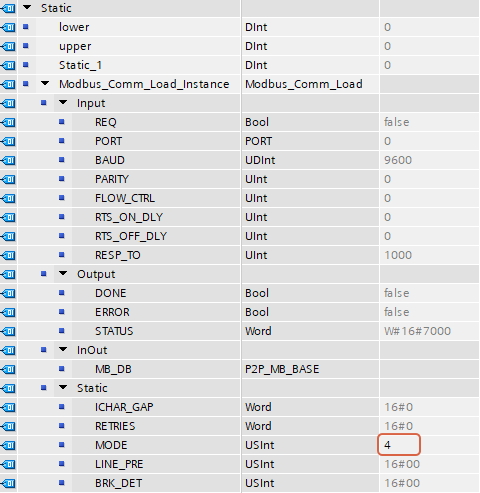Collapse the Output group arrow
This screenshot has height=493, width=480.
tap(63, 273)
